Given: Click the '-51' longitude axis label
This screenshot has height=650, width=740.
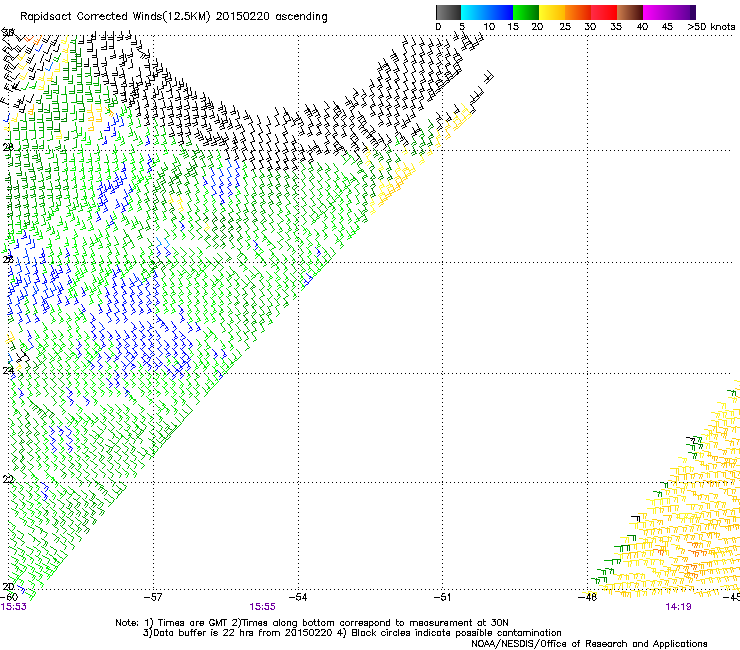Looking at the screenshot, I should (442, 597).
